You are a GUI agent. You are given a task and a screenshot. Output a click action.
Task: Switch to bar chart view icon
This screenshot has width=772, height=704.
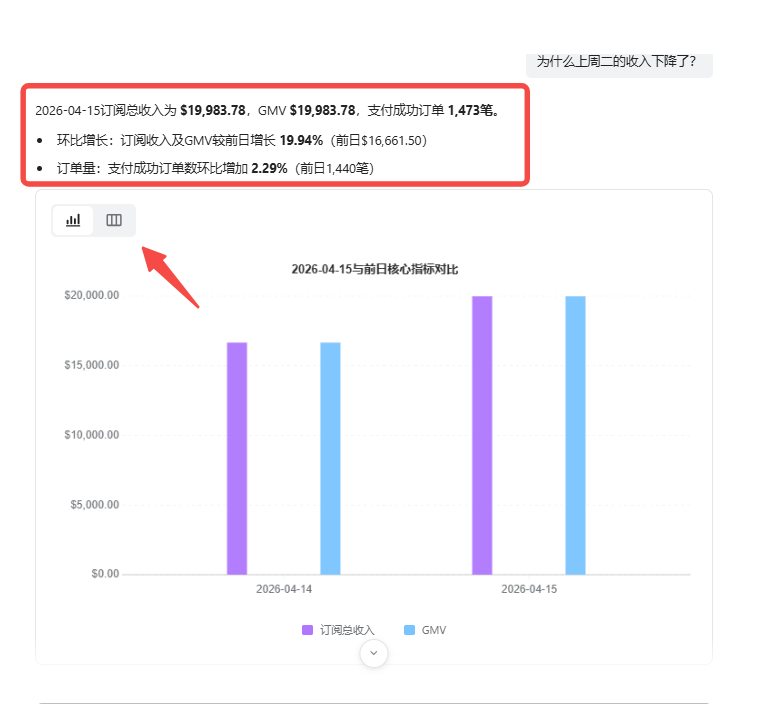pyautogui.click(x=73, y=220)
